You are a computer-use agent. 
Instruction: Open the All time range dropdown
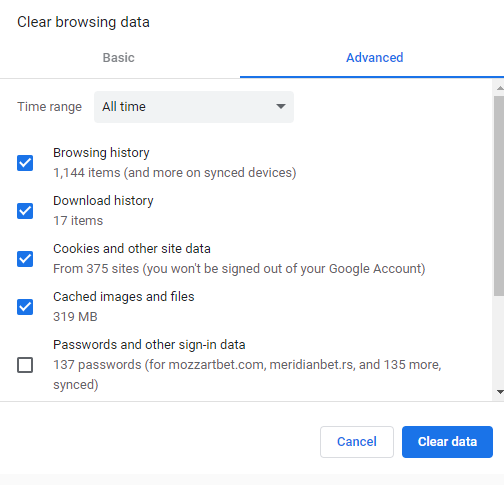click(194, 107)
